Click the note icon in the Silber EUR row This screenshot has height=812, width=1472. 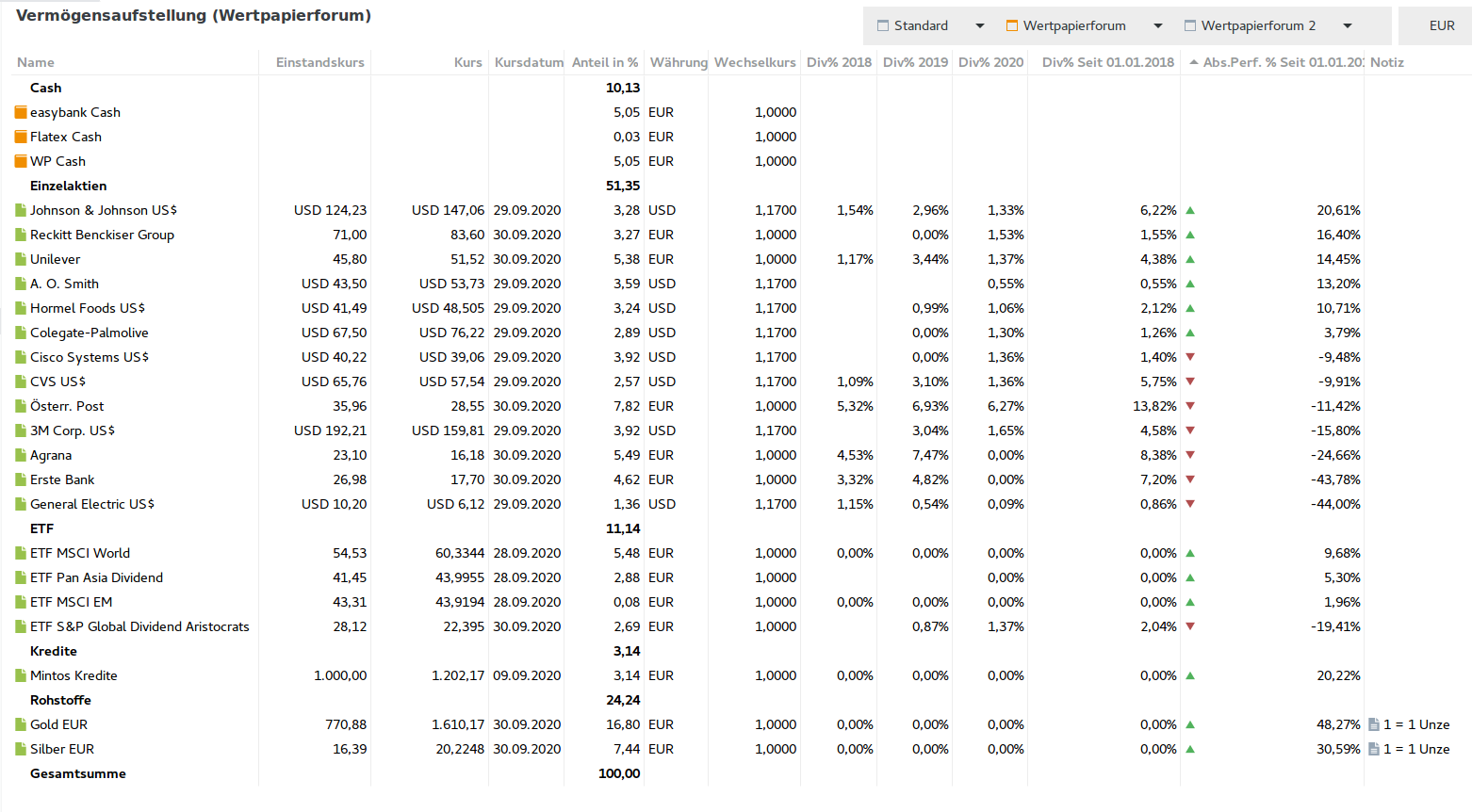(x=1374, y=749)
